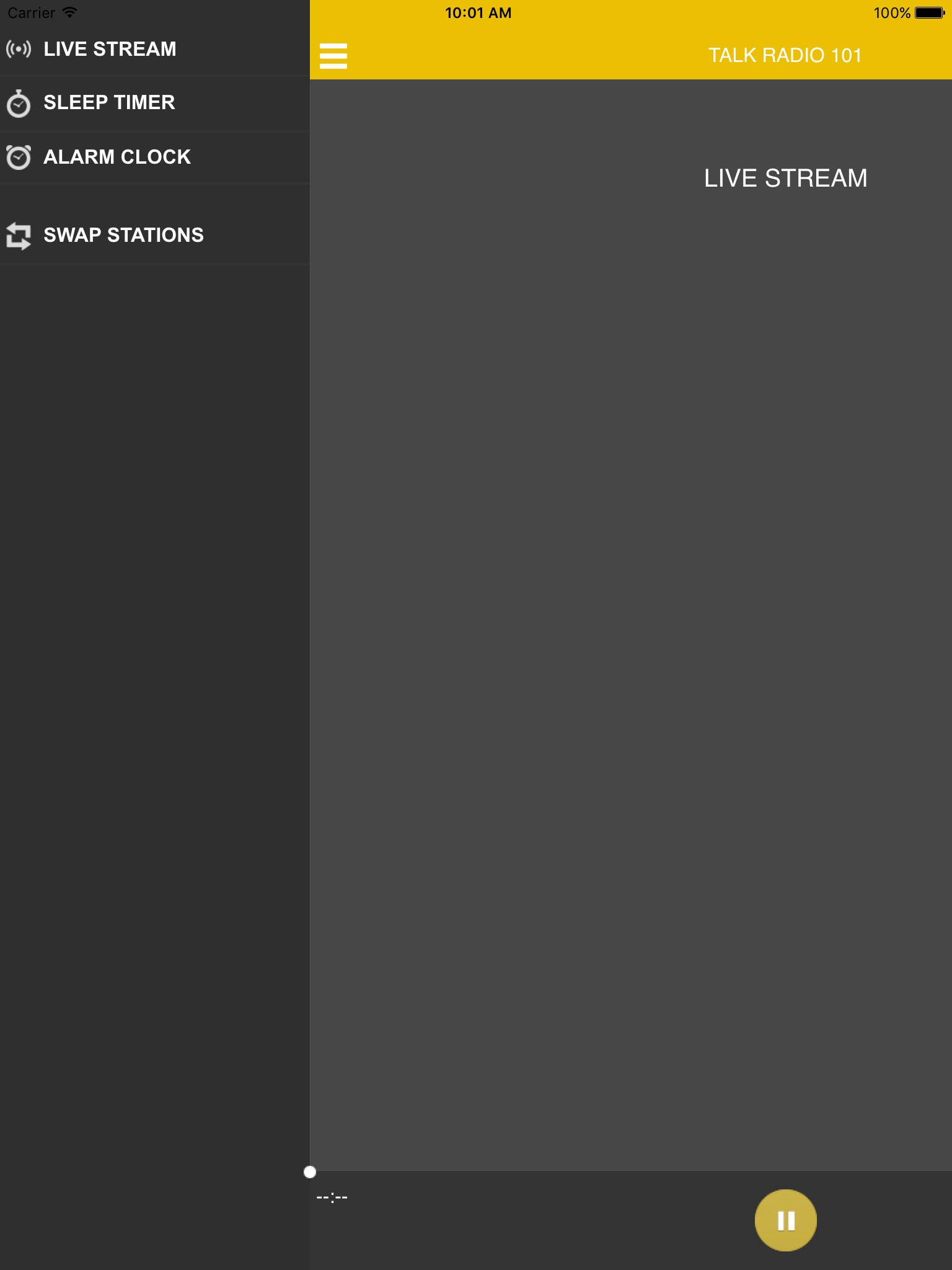Click the elapsed time indicator
Screen dimensions: 952x1270
pyautogui.click(x=332, y=1197)
